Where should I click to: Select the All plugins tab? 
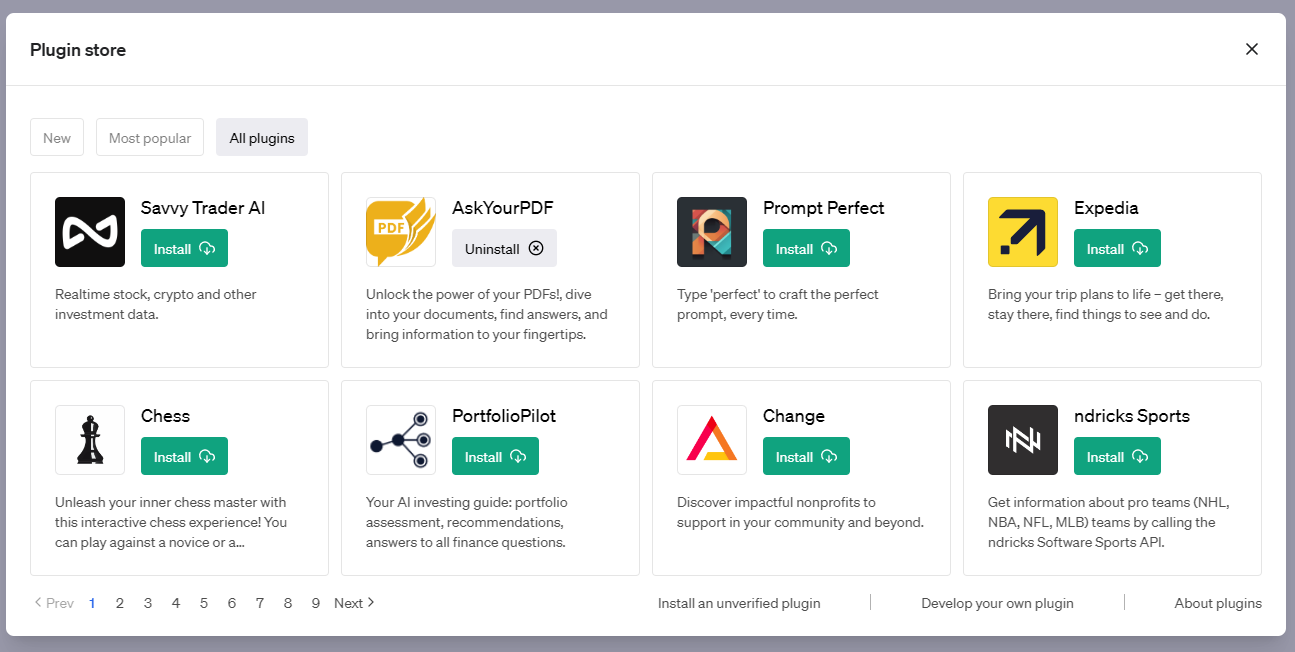tap(262, 138)
